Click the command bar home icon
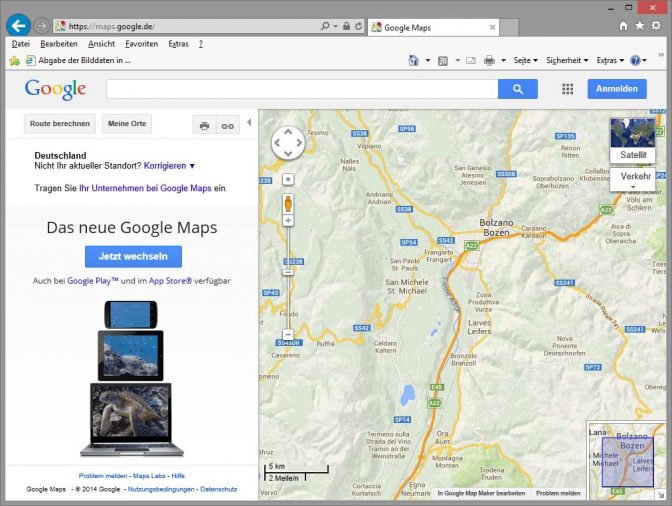Screen dimensions: 672x506 413,60
